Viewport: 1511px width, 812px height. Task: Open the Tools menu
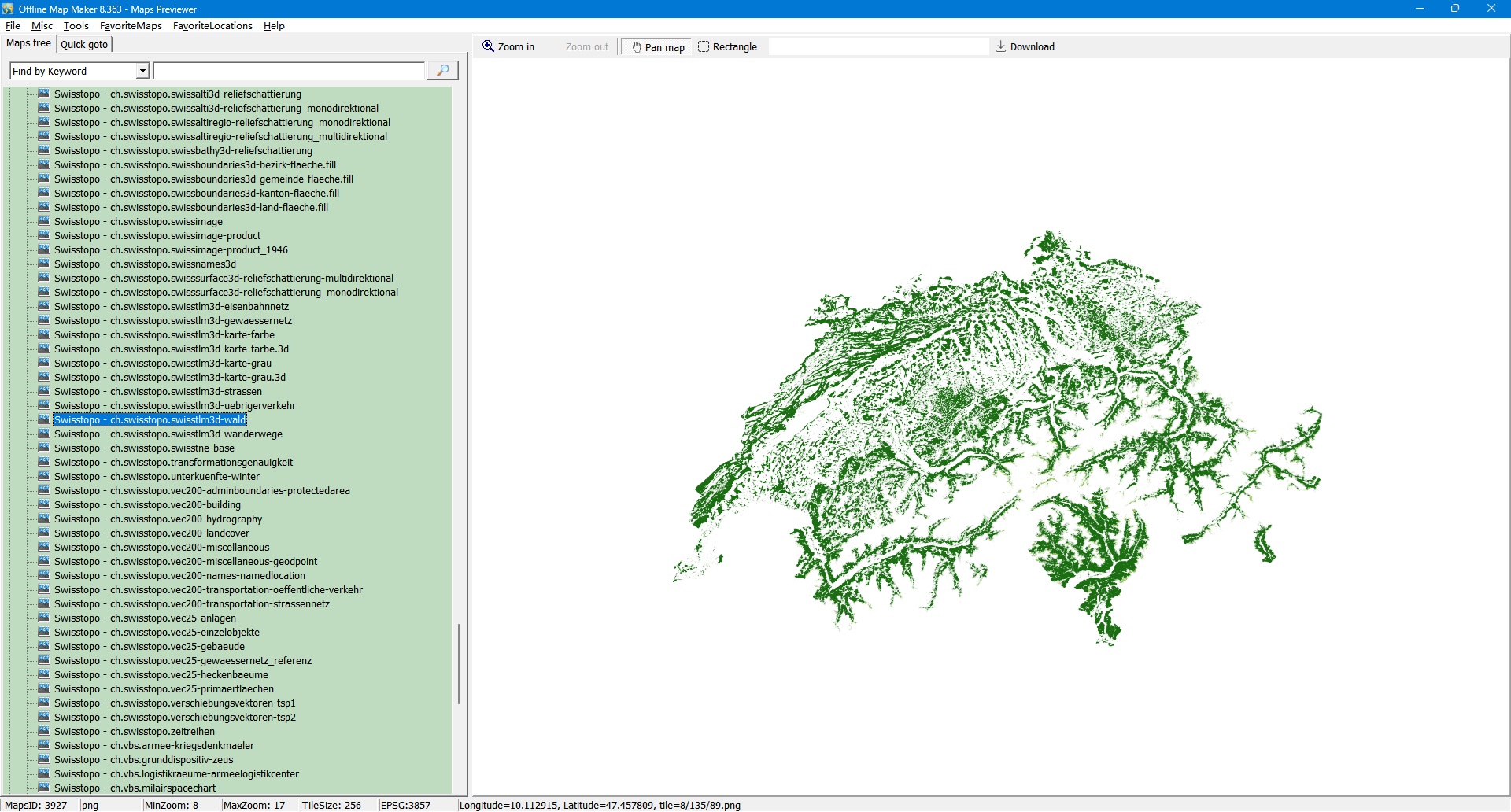click(76, 26)
